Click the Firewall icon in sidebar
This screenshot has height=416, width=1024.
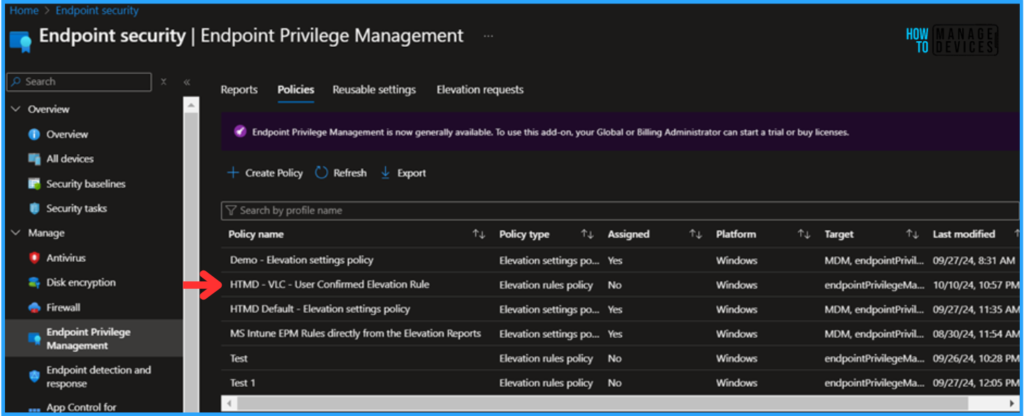coord(35,308)
